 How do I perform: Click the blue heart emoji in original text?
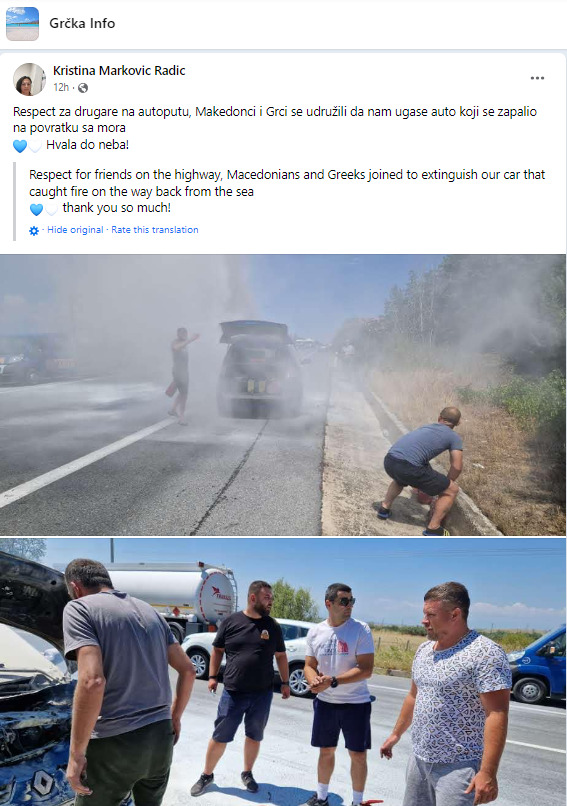click(x=20, y=146)
